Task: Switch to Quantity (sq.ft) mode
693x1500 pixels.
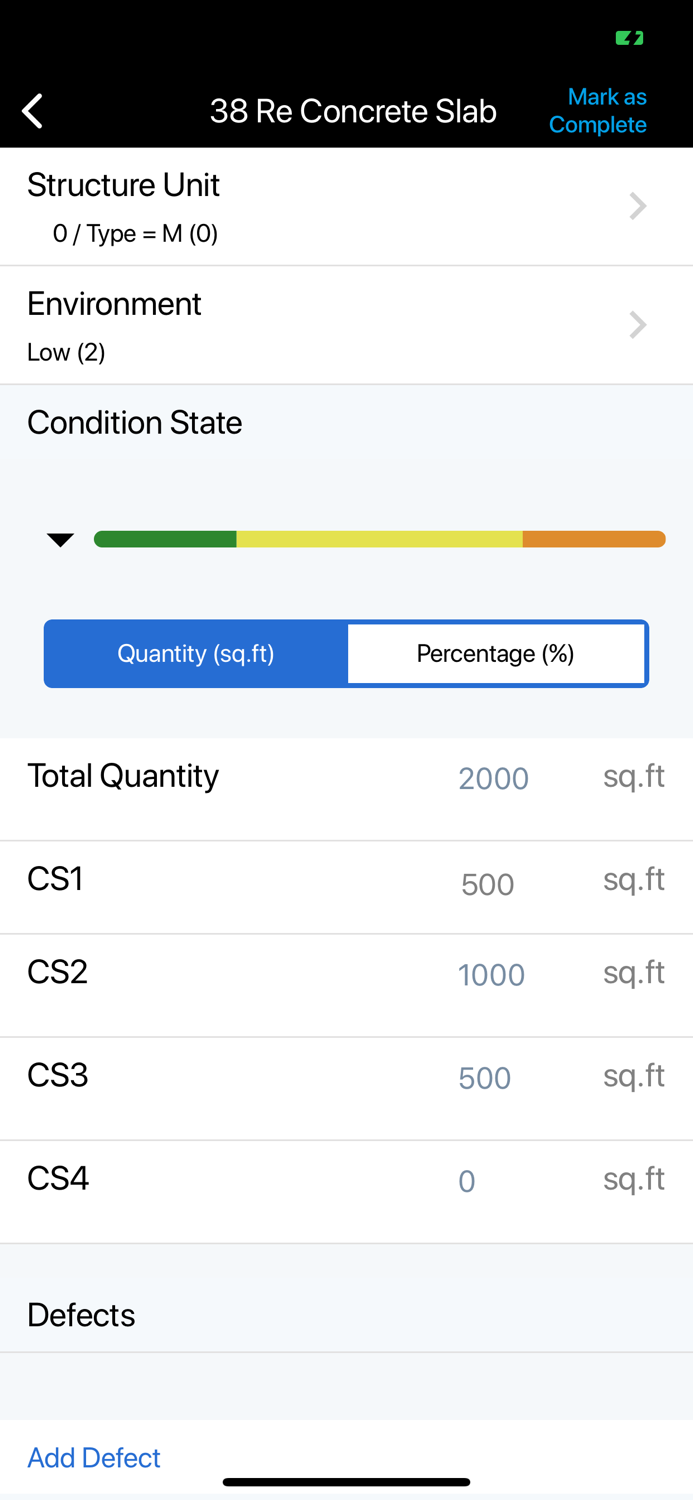Action: 196,654
